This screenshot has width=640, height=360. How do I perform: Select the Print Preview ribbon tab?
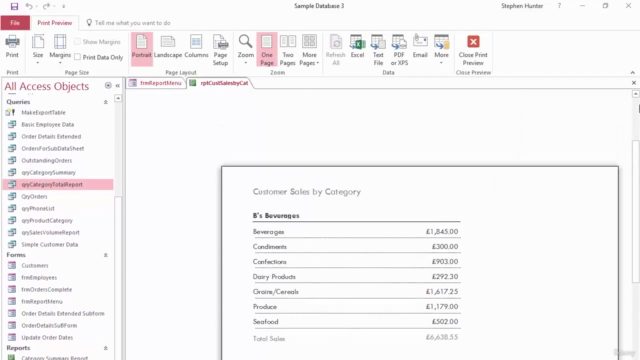[x=55, y=23]
